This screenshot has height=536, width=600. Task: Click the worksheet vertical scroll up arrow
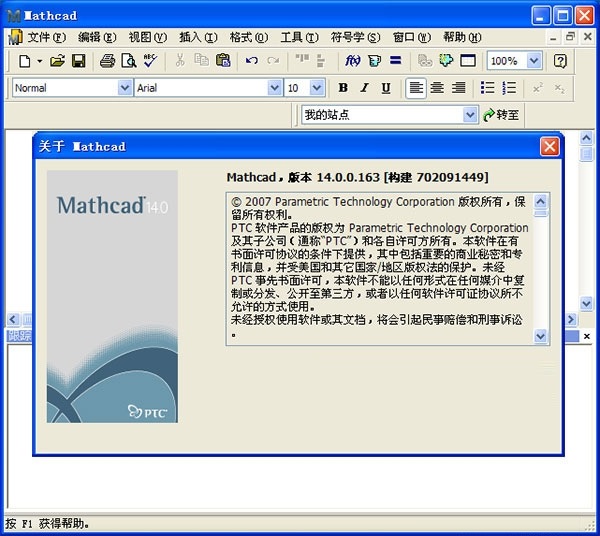[586, 138]
